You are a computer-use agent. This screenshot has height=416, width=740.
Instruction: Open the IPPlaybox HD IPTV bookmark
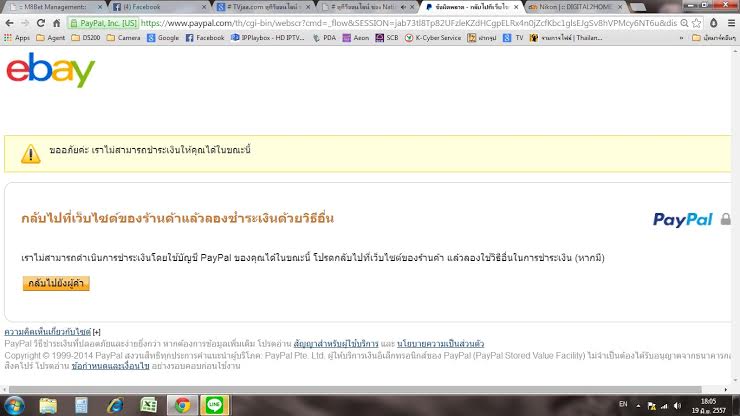[268, 38]
